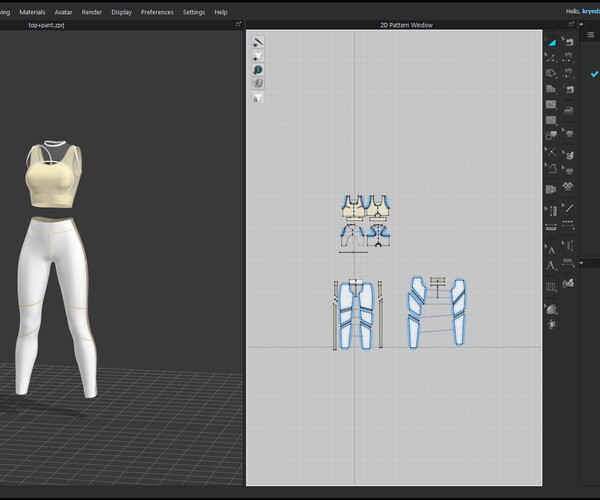This screenshot has height=500, width=600.
Task: Collapse right panel with top arrow
Action: pyautogui.click(x=582, y=24)
